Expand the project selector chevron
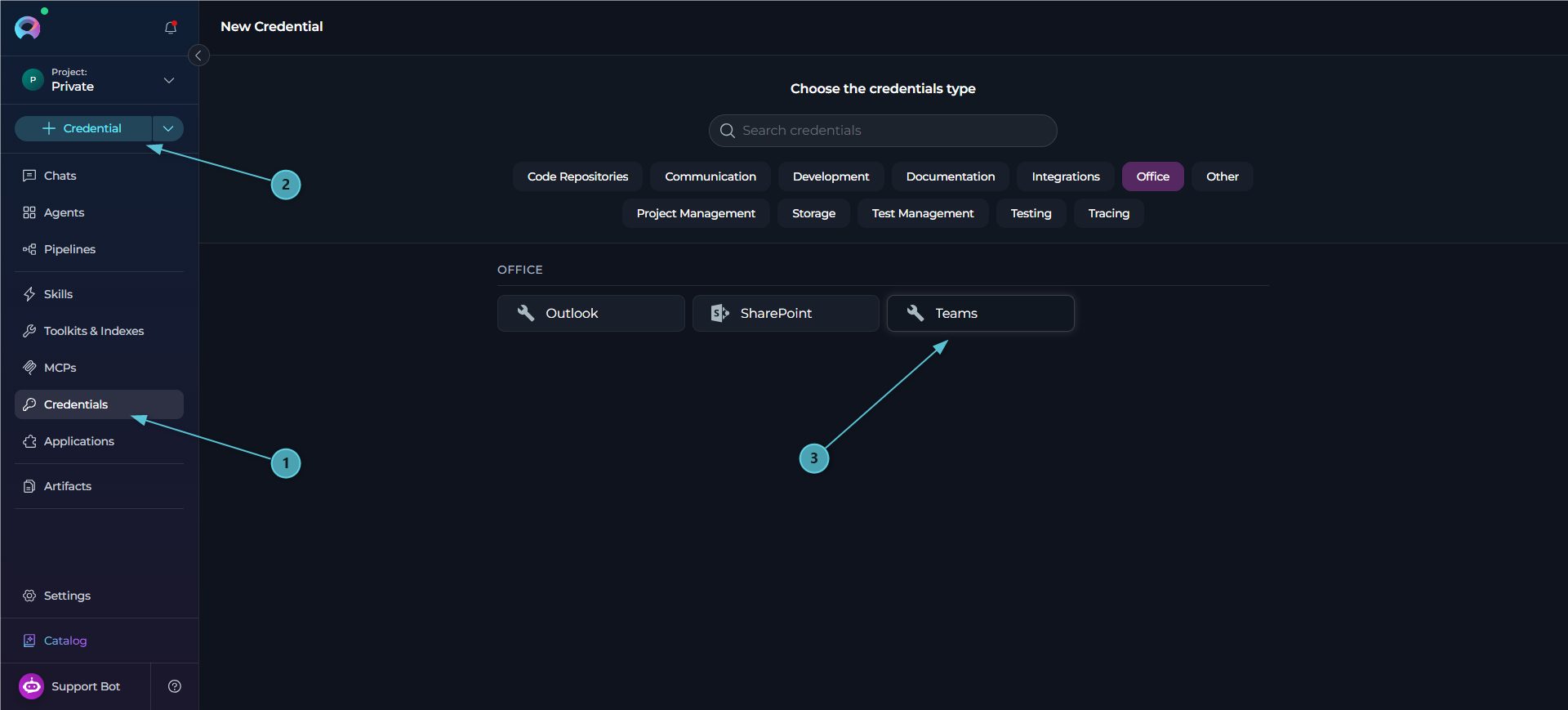 tap(169, 80)
